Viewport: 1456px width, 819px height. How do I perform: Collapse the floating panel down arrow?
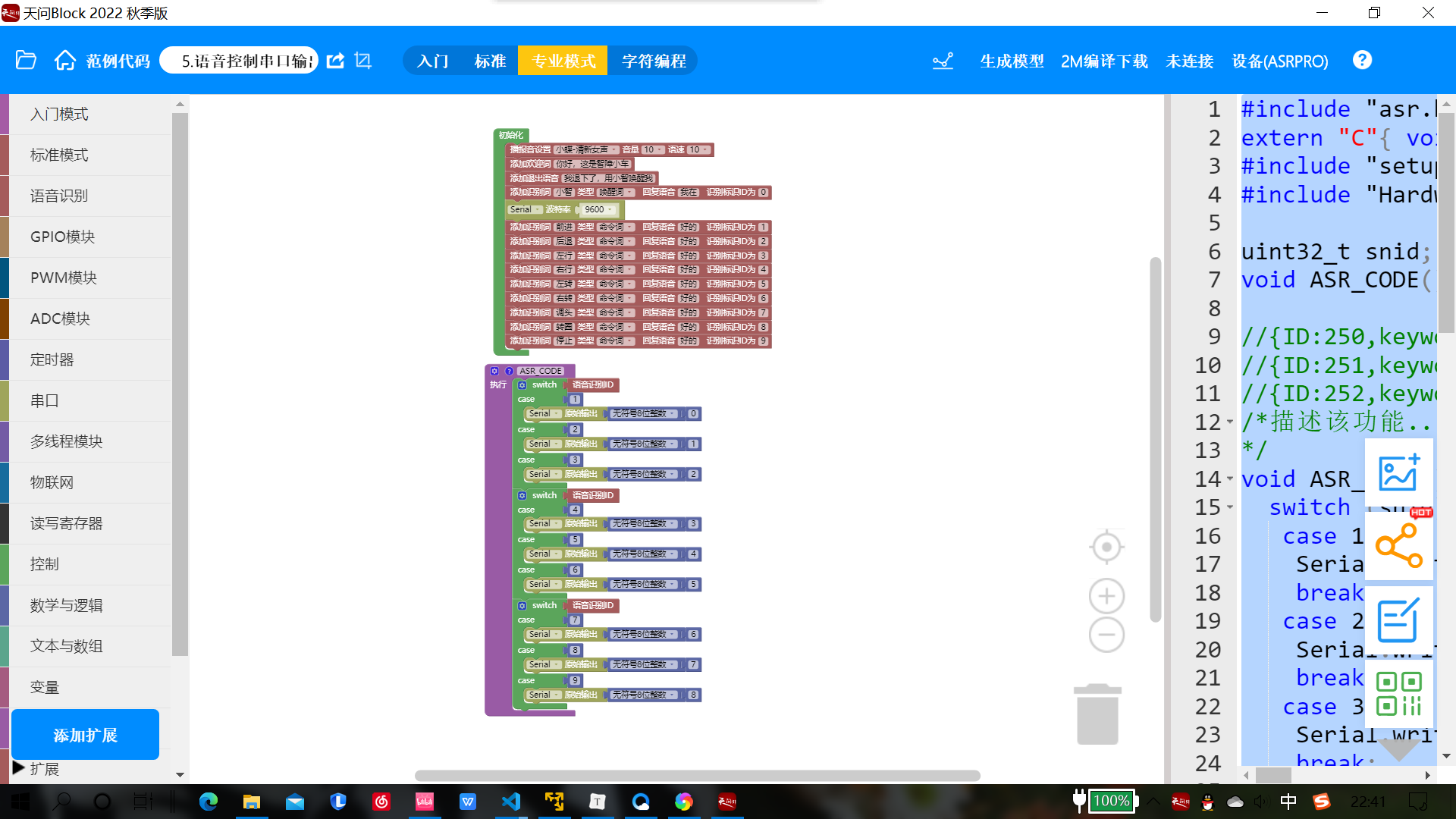tap(1400, 749)
